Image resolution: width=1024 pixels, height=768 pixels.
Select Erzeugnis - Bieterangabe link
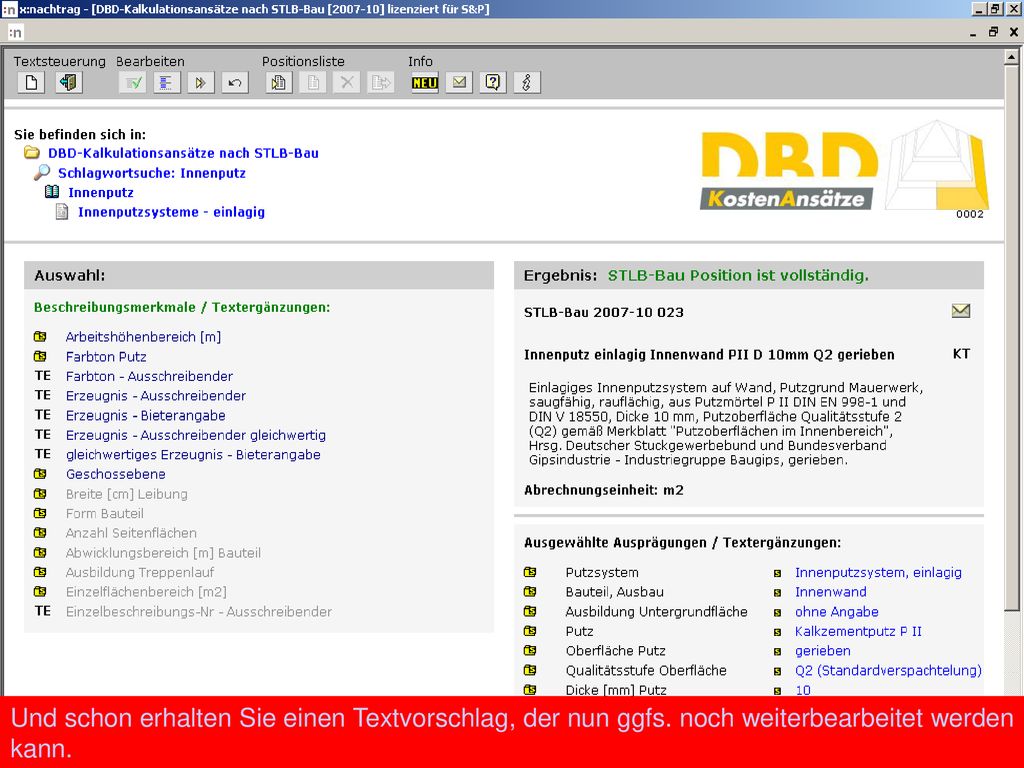[146, 415]
